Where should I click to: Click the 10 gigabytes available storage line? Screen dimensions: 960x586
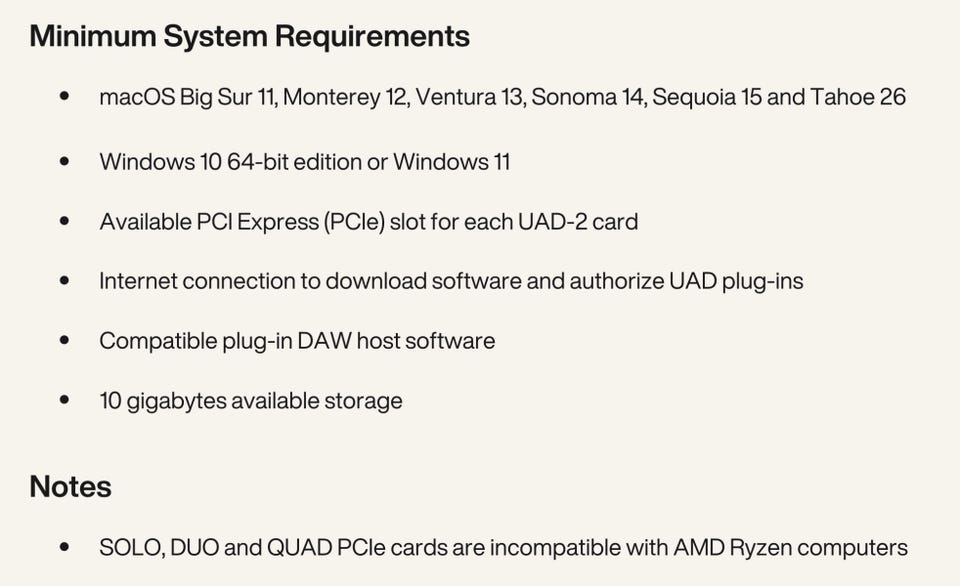(x=251, y=401)
